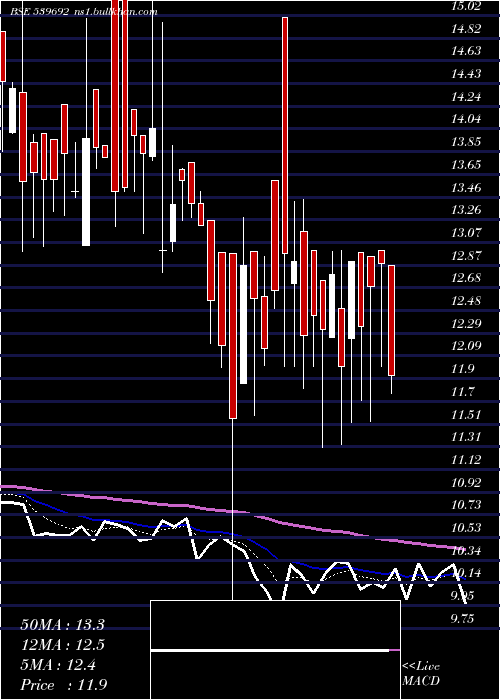Image resolution: width=500 pixels, height=700 pixels.
Task: Click the 12.29 price axis label
Action: (466, 324)
